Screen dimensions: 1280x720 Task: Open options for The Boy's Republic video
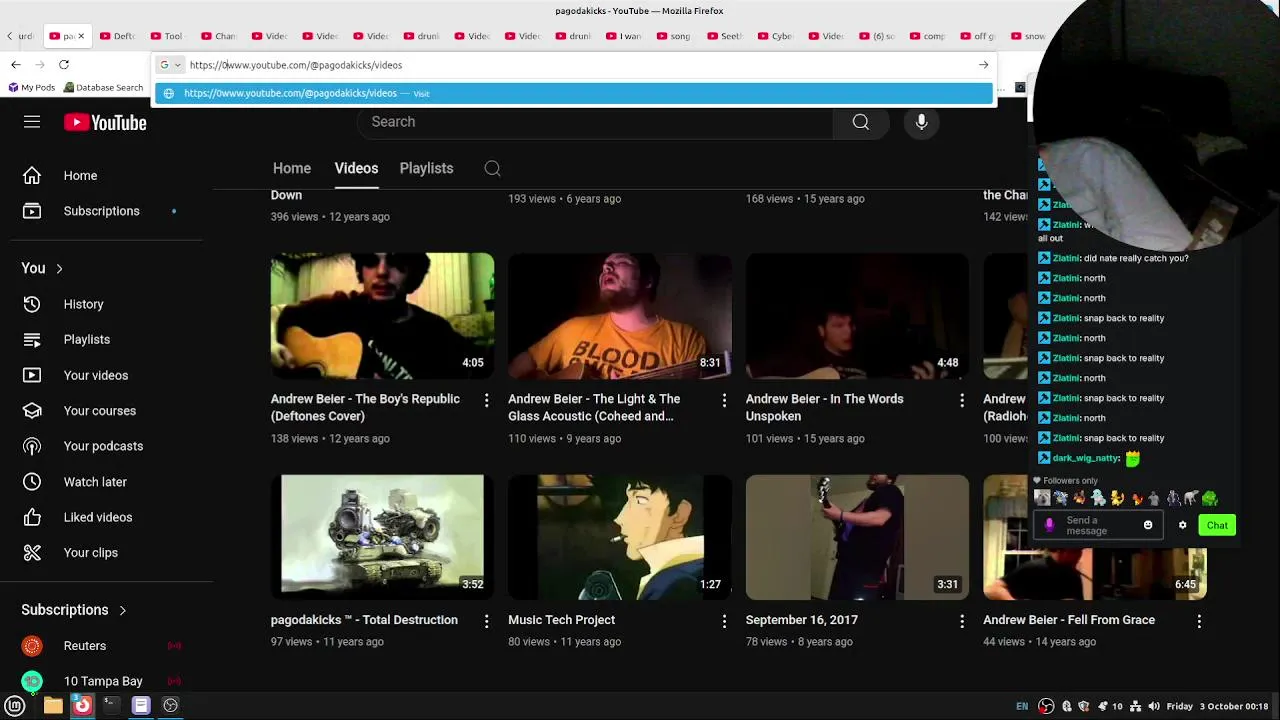coord(487,400)
